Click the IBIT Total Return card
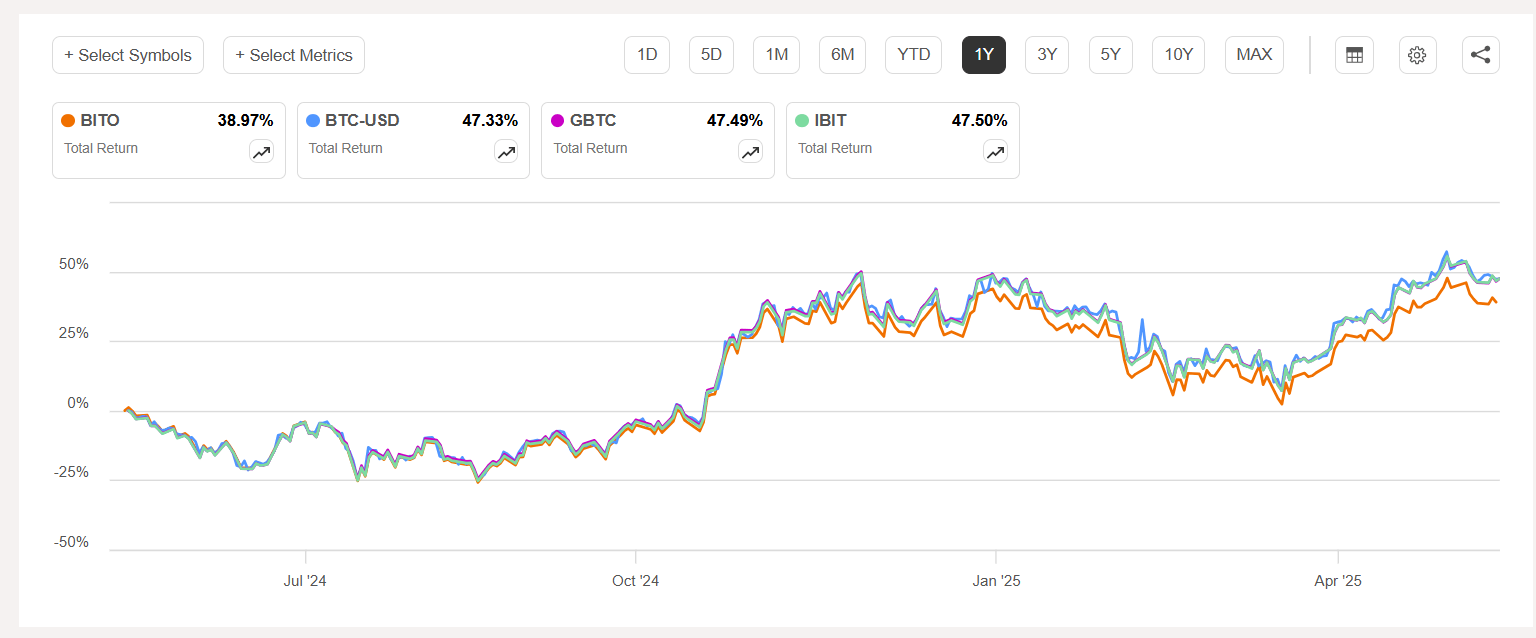 click(x=902, y=140)
